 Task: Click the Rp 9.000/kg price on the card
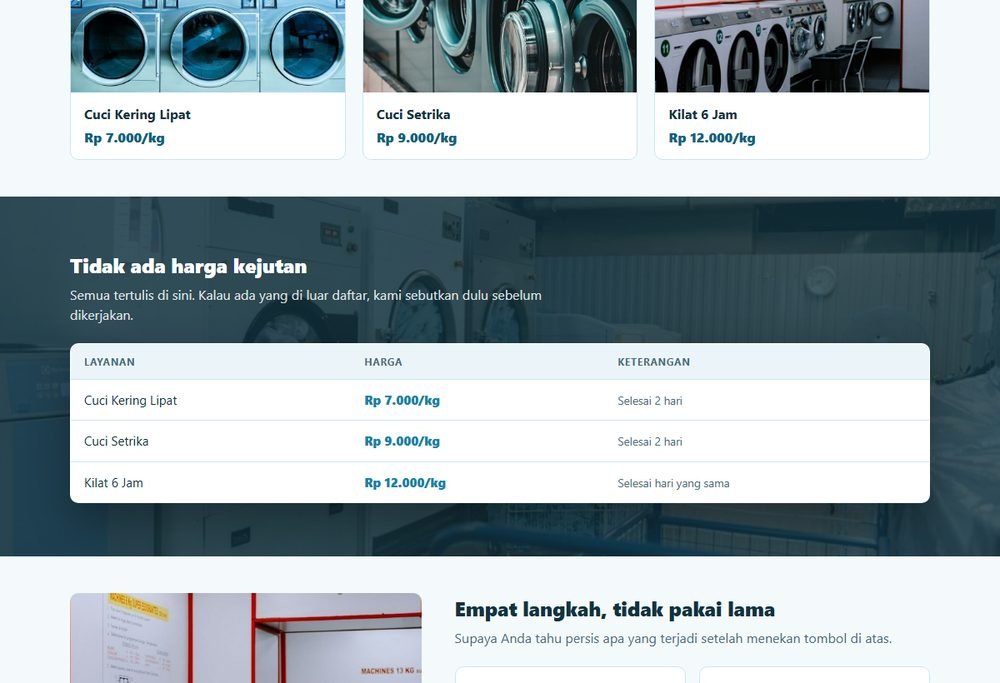point(416,138)
